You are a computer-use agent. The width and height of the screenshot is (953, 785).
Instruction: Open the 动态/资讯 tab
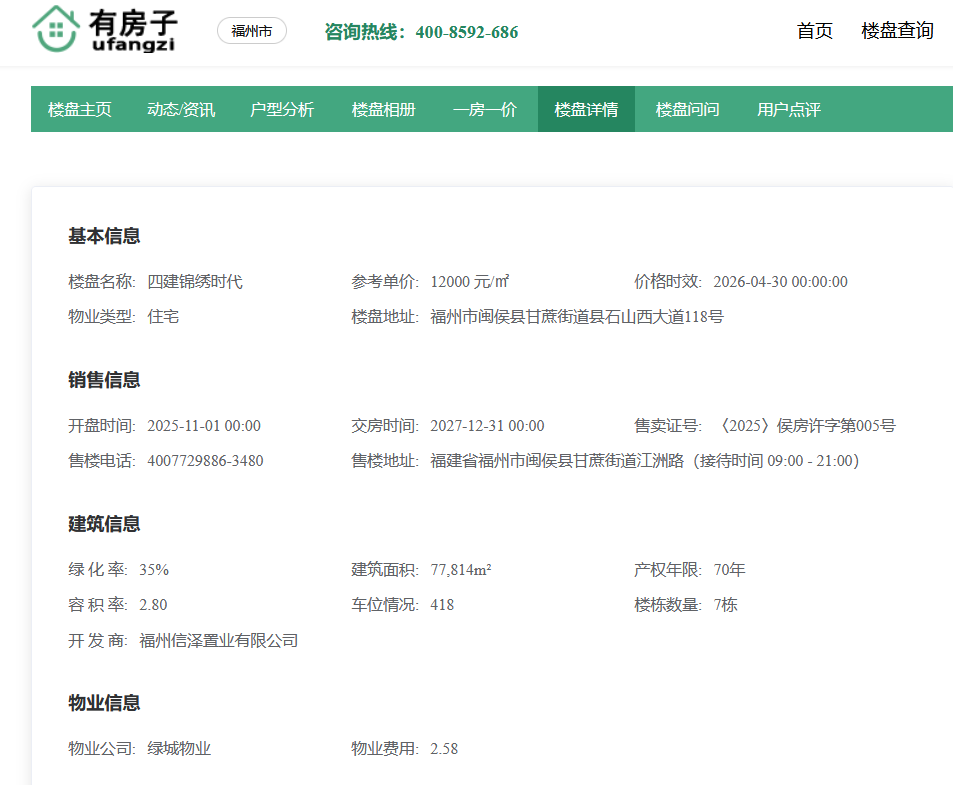click(x=181, y=109)
